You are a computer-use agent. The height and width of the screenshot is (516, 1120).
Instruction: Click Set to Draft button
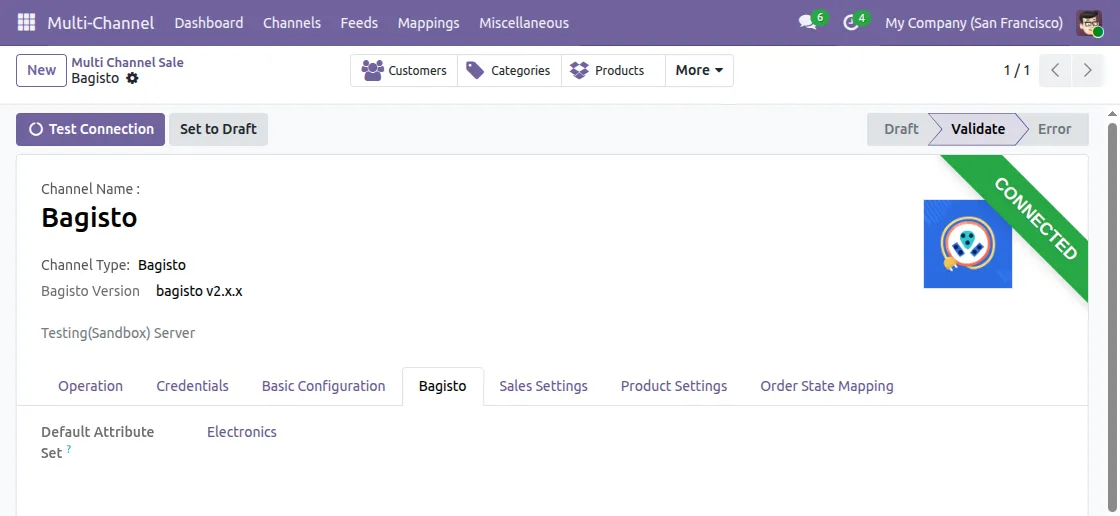(x=219, y=129)
